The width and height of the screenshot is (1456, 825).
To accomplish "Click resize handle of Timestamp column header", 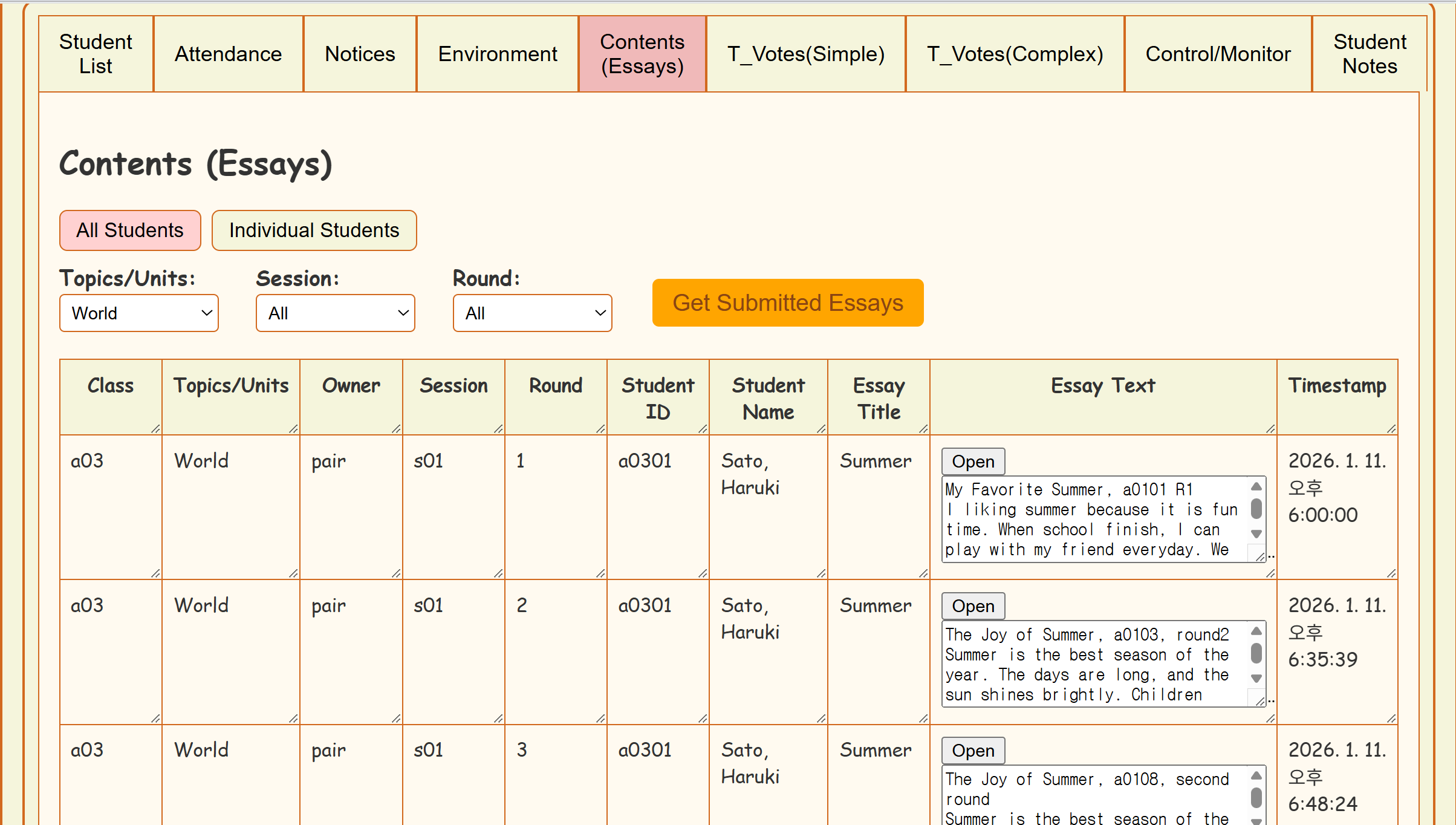I will pyautogui.click(x=1391, y=428).
